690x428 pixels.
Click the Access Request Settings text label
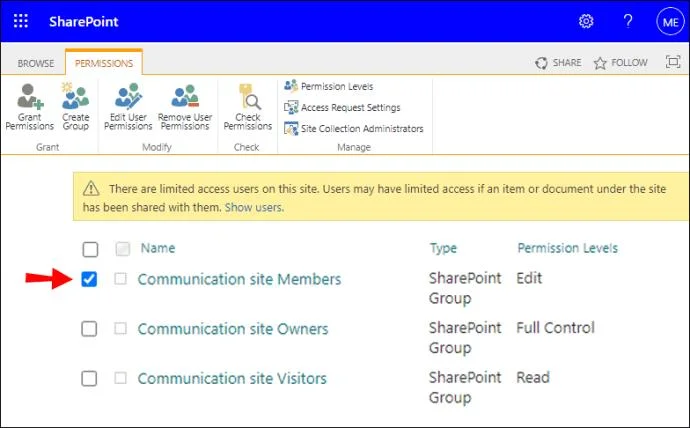tap(351, 107)
